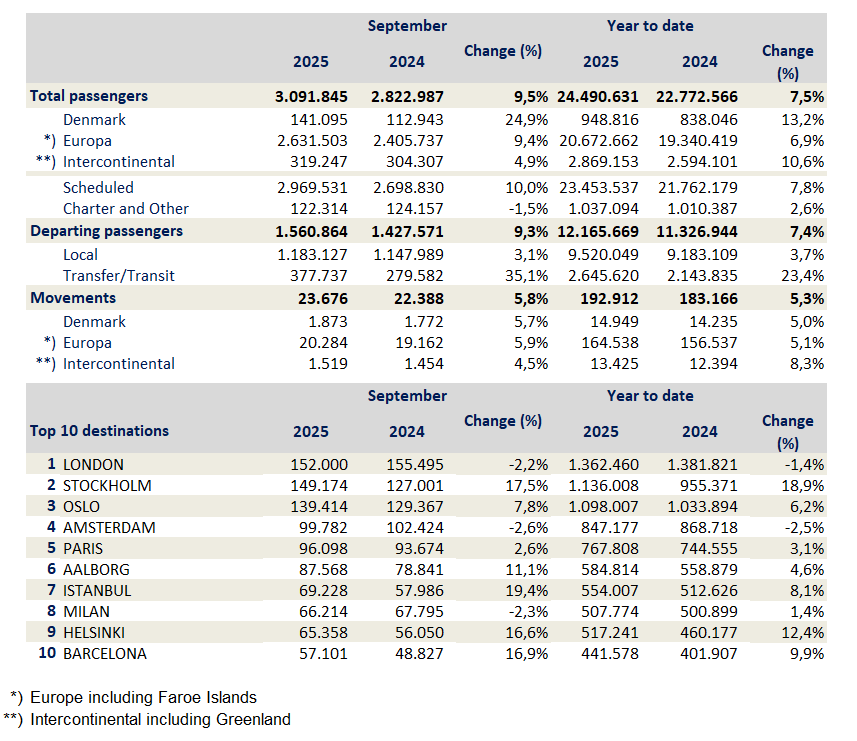
Task: Select the Departing passengers row heading
Action: pos(106,230)
